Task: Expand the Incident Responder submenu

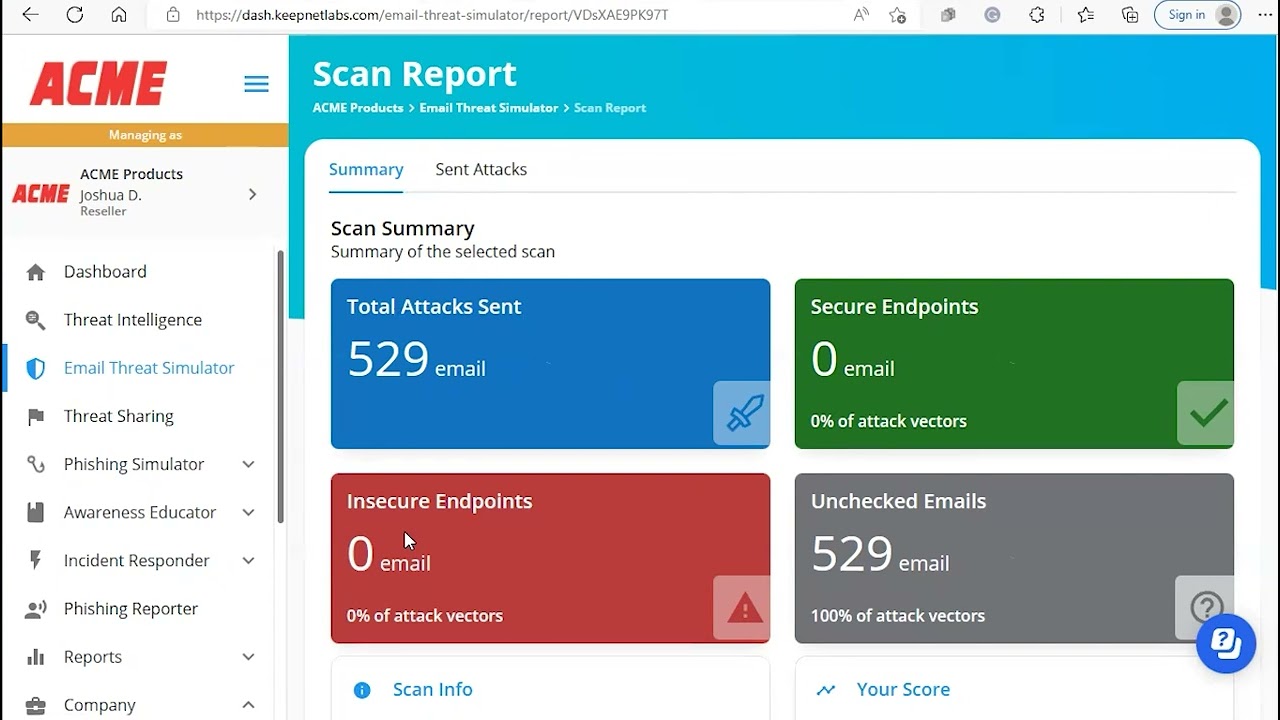Action: [248, 560]
